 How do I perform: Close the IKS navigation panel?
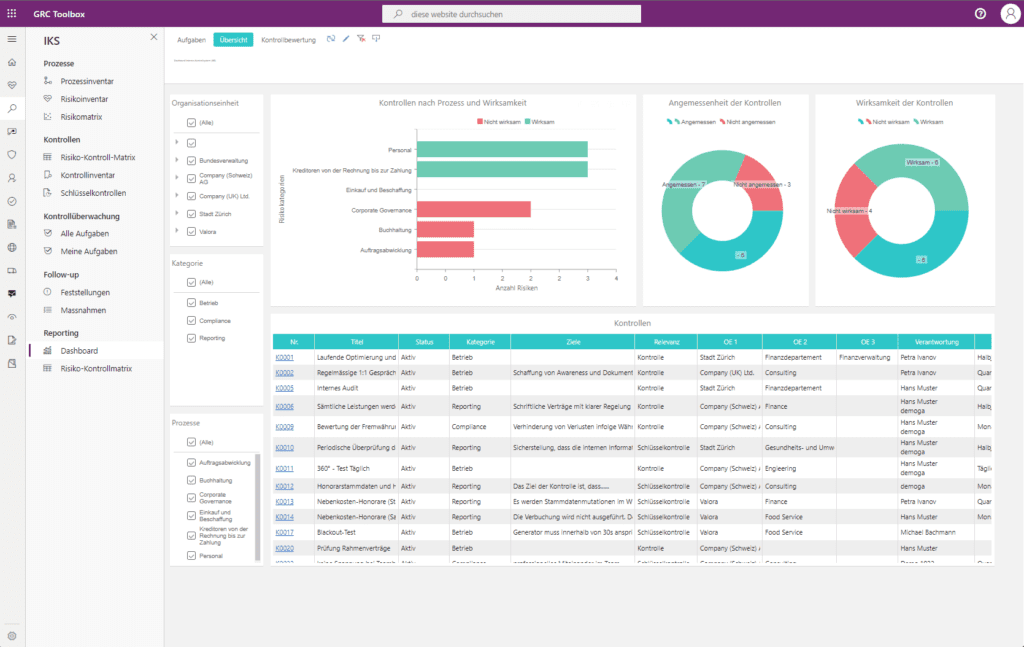coord(153,37)
